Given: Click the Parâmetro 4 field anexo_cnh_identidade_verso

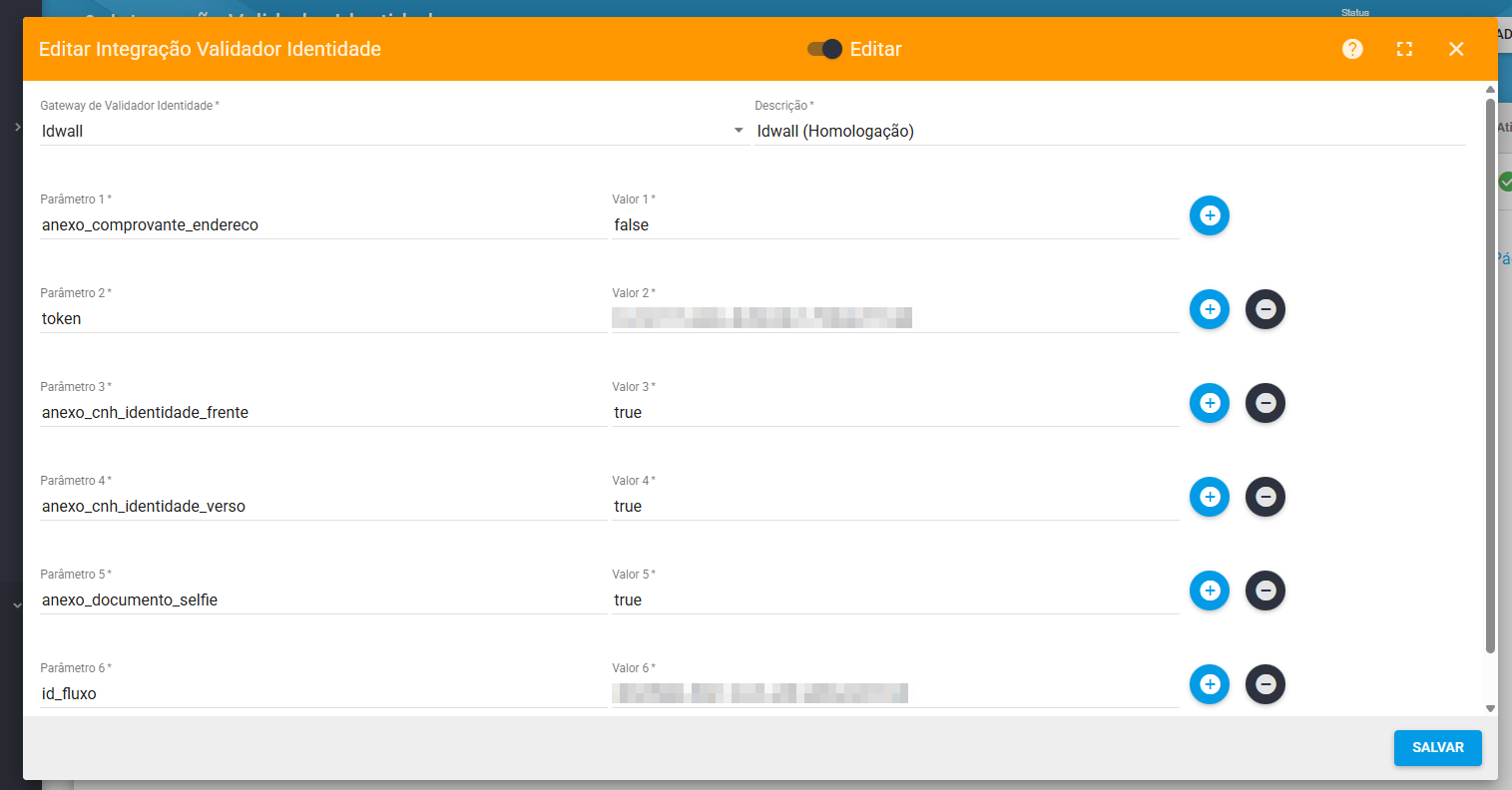Looking at the screenshot, I should [x=323, y=507].
